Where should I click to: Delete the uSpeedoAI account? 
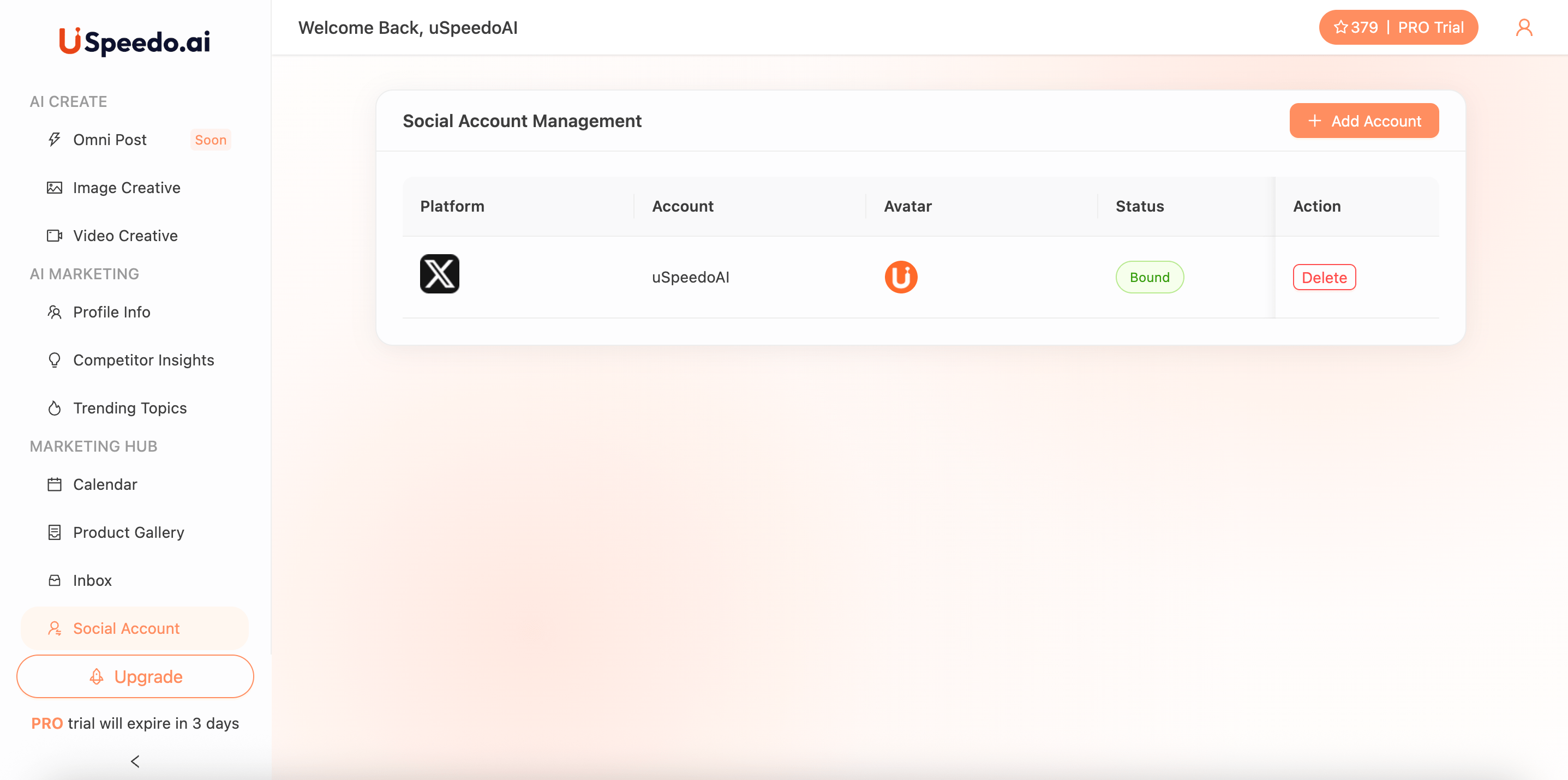[x=1324, y=277]
